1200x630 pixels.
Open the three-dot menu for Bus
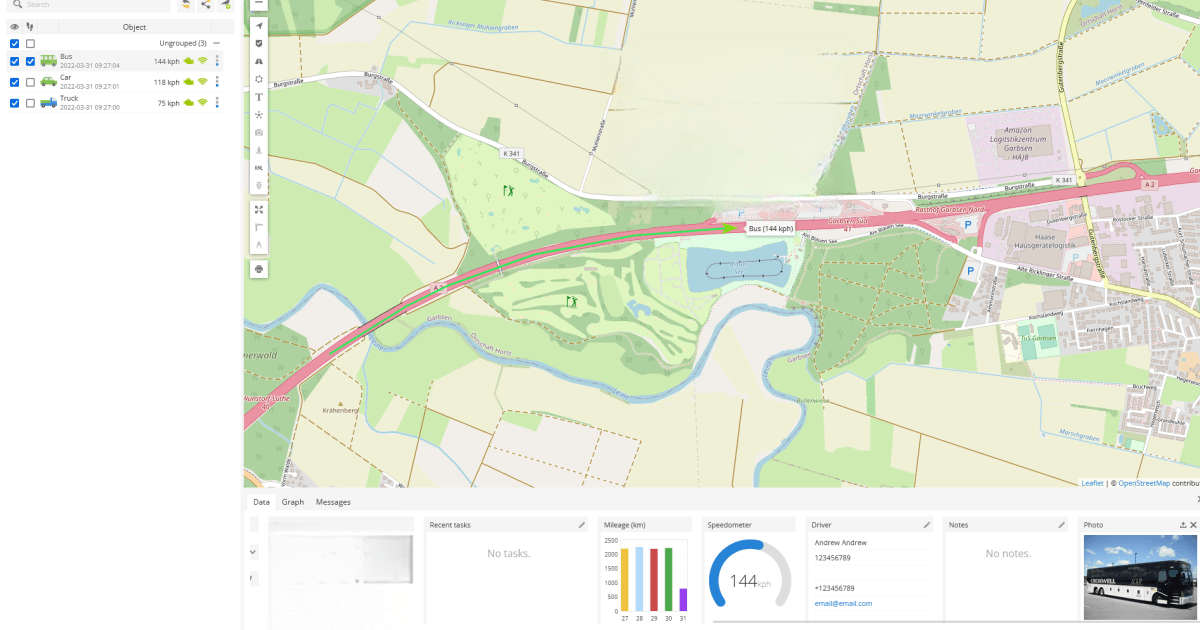217,61
